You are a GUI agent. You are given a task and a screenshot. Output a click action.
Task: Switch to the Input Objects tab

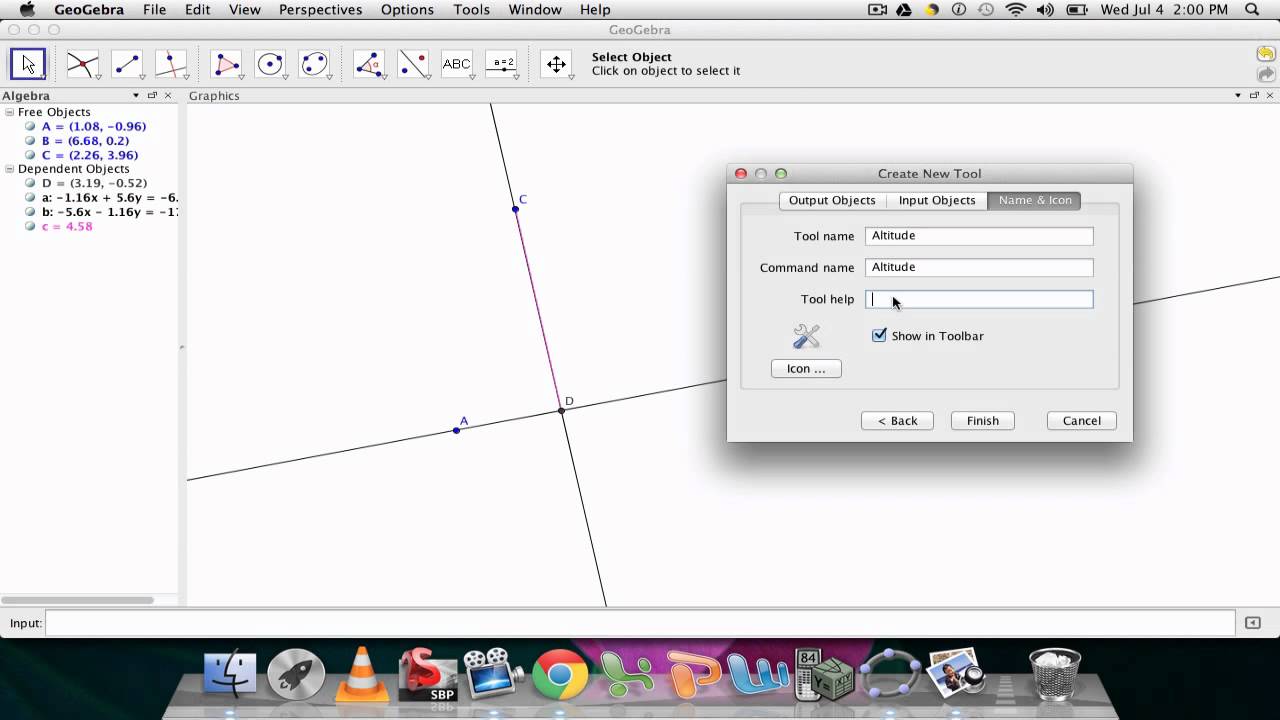point(937,200)
